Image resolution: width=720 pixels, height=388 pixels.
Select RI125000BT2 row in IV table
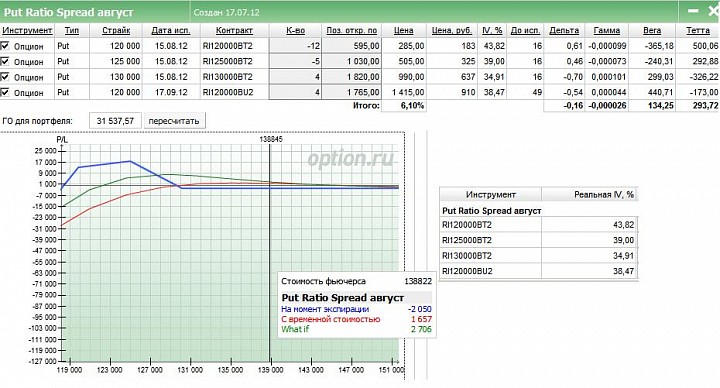pyautogui.click(x=539, y=240)
